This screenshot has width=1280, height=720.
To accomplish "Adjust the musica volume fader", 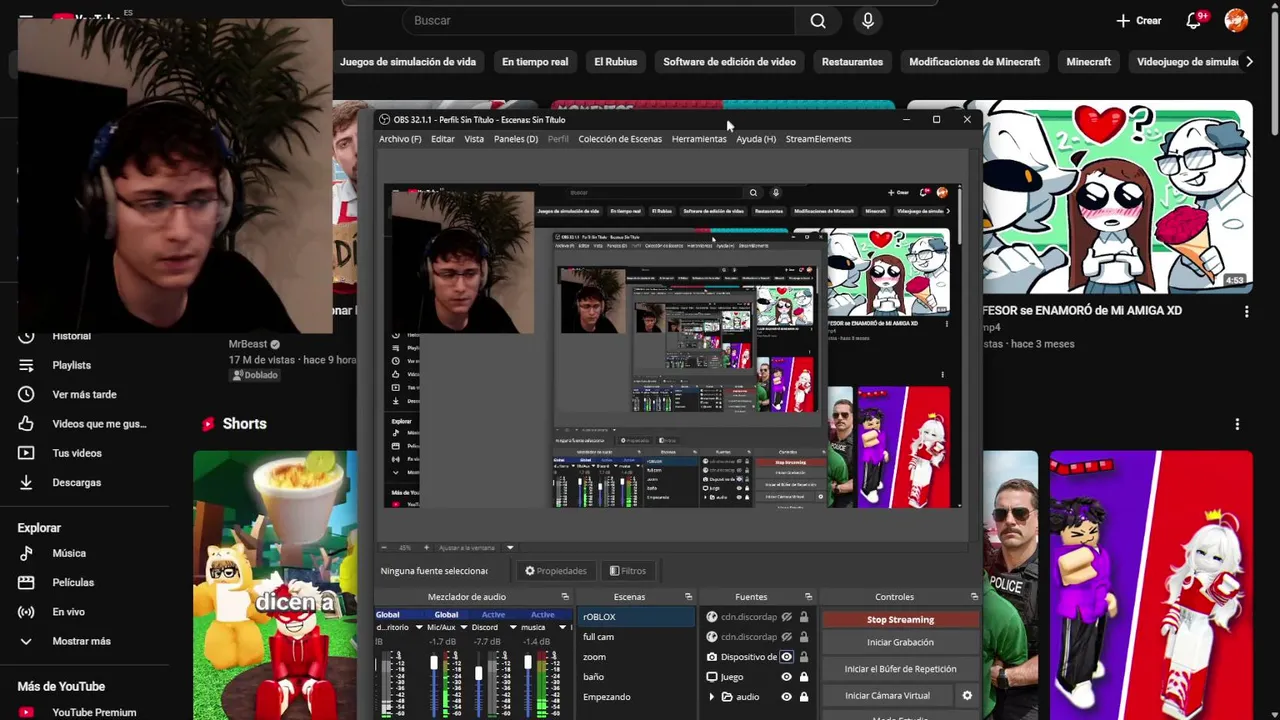I will point(528,661).
